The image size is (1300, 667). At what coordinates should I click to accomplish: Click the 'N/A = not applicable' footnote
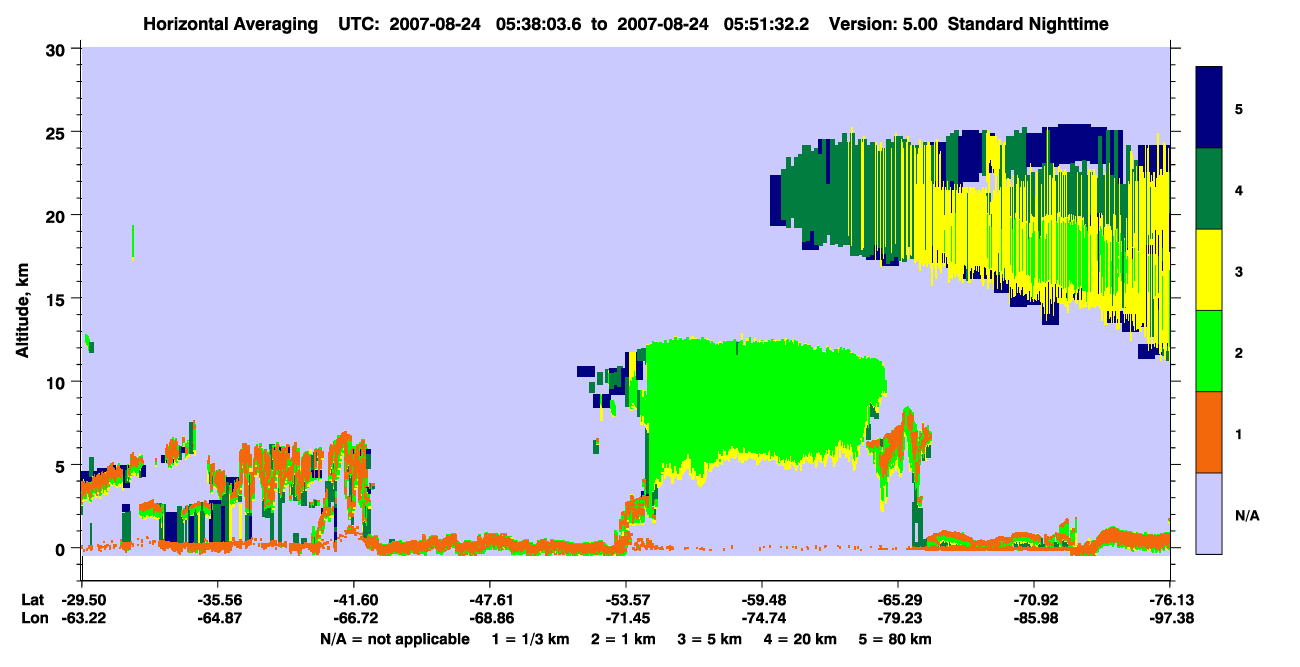click(x=394, y=639)
